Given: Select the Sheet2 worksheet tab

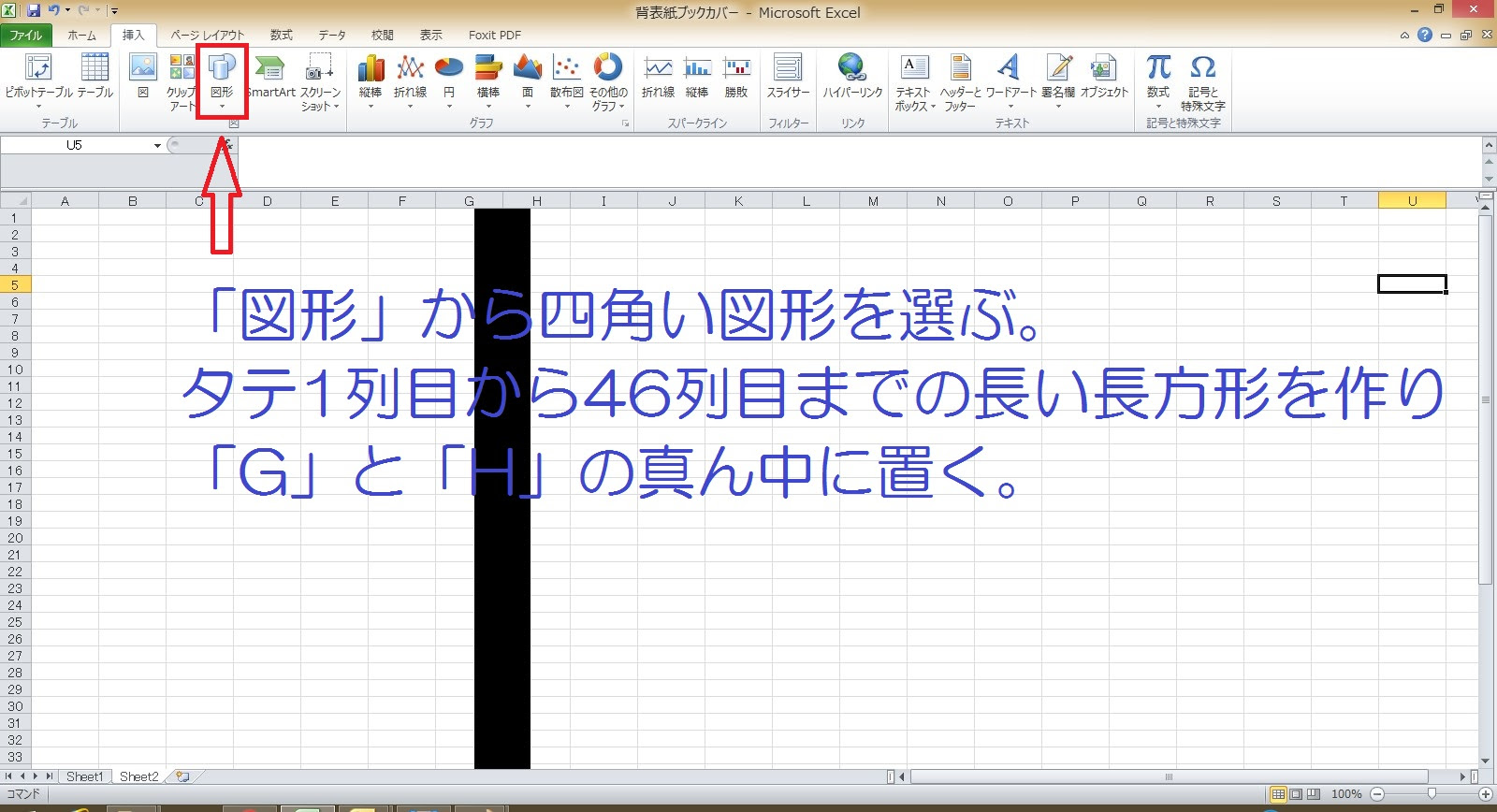Looking at the screenshot, I should coord(139,776).
